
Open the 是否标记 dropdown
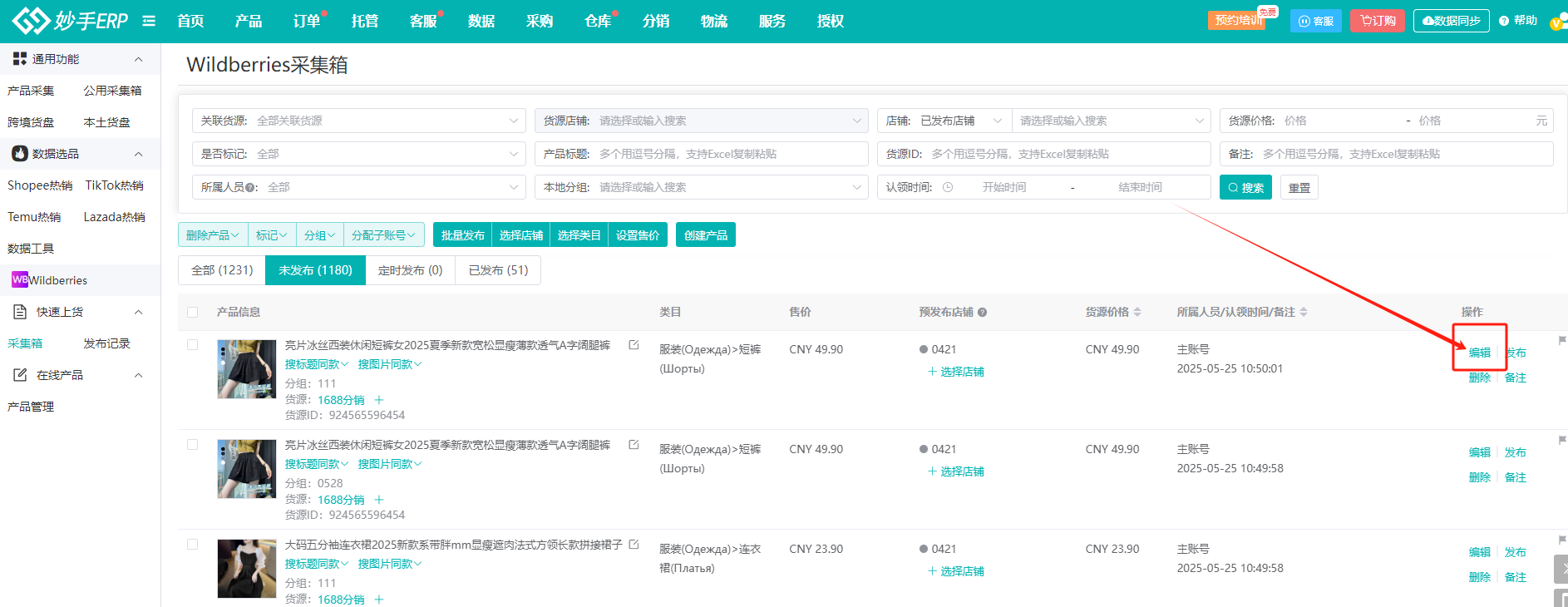click(358, 154)
